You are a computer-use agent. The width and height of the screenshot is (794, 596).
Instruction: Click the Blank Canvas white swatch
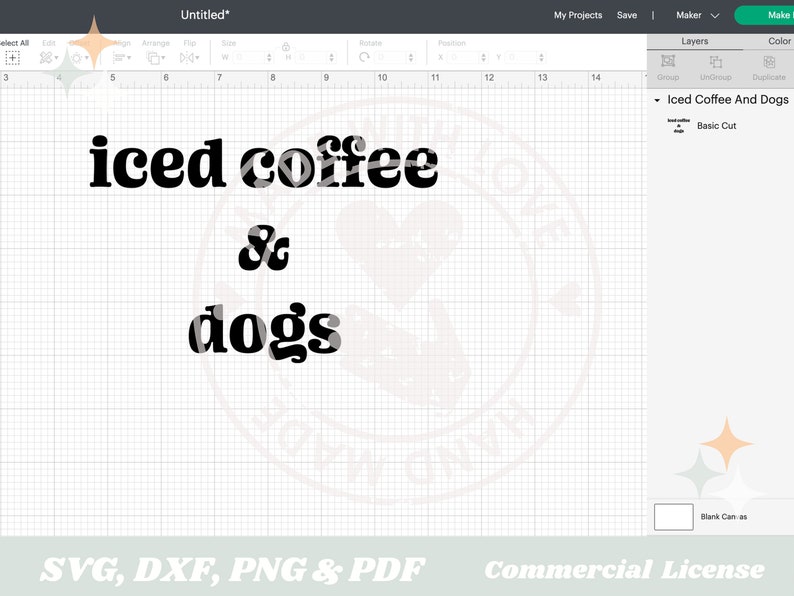pos(673,516)
